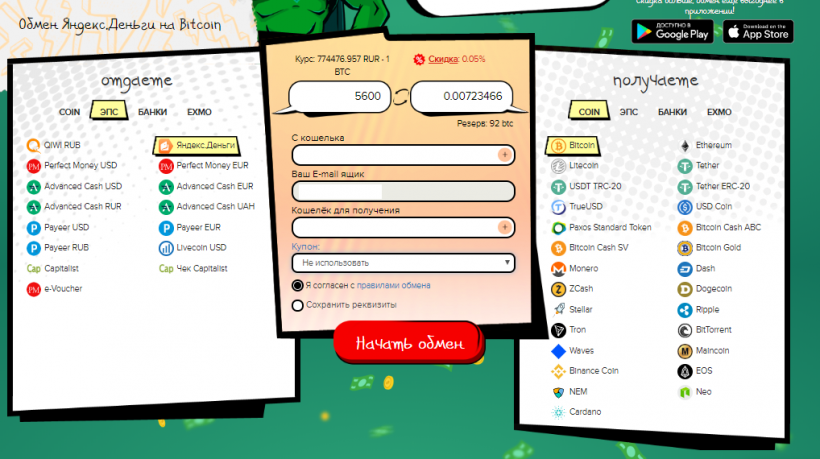Toggle agreement with exchange rules
Image resolution: width=820 pixels, height=459 pixels.
click(x=298, y=285)
